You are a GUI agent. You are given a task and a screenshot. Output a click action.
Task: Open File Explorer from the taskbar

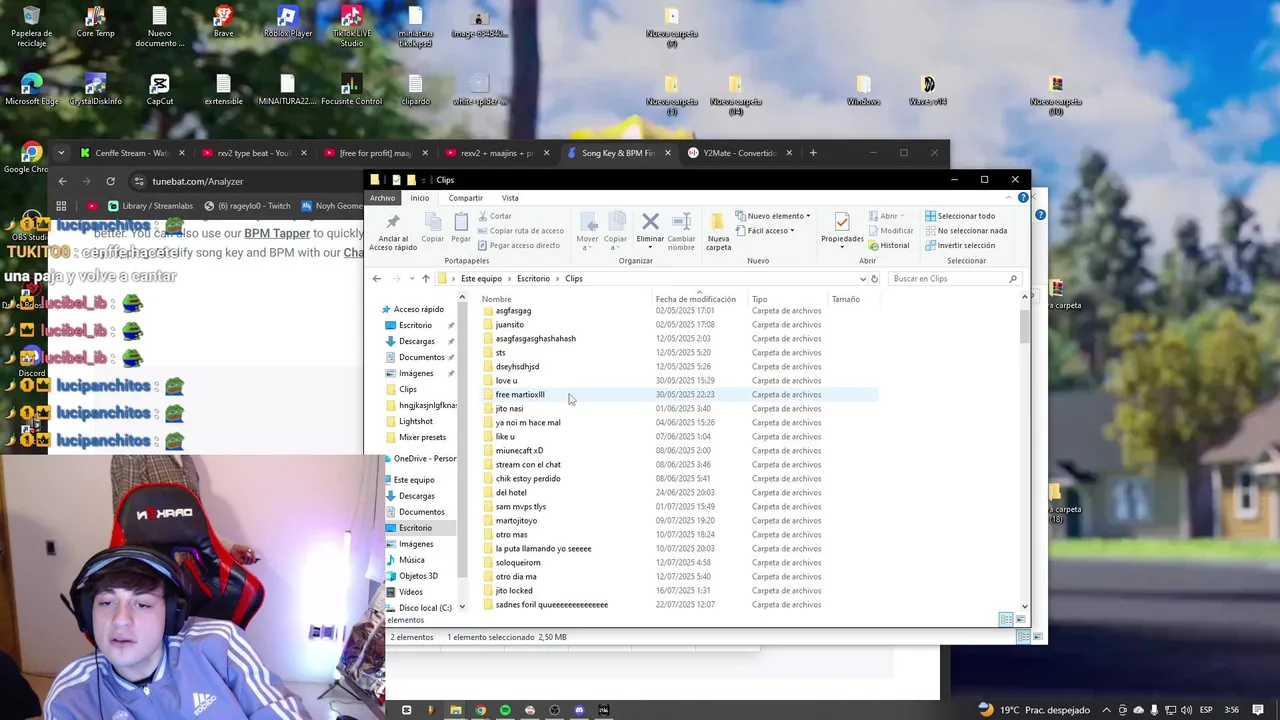tap(455, 710)
